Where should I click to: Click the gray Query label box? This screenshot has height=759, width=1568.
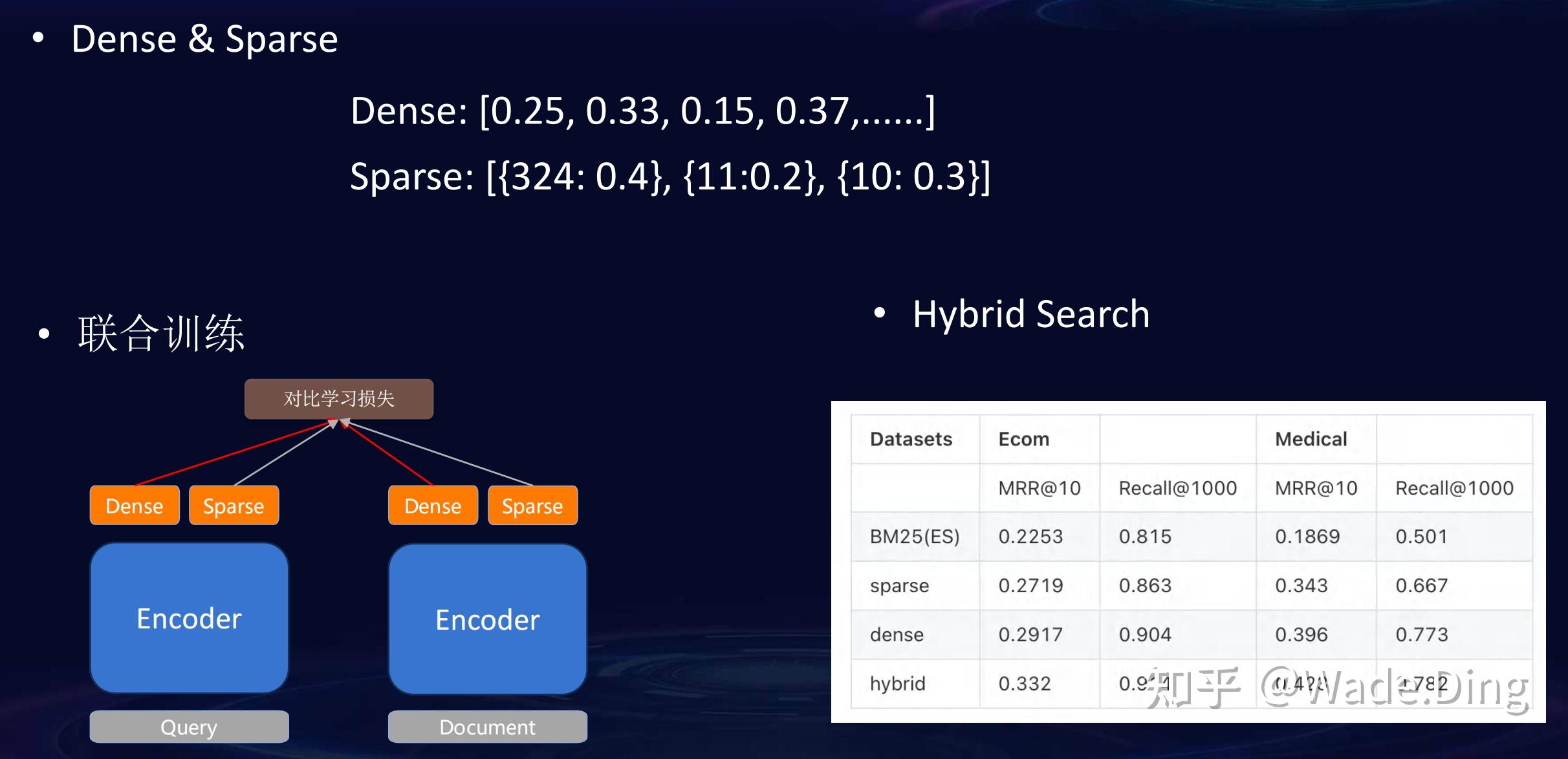pos(189,727)
